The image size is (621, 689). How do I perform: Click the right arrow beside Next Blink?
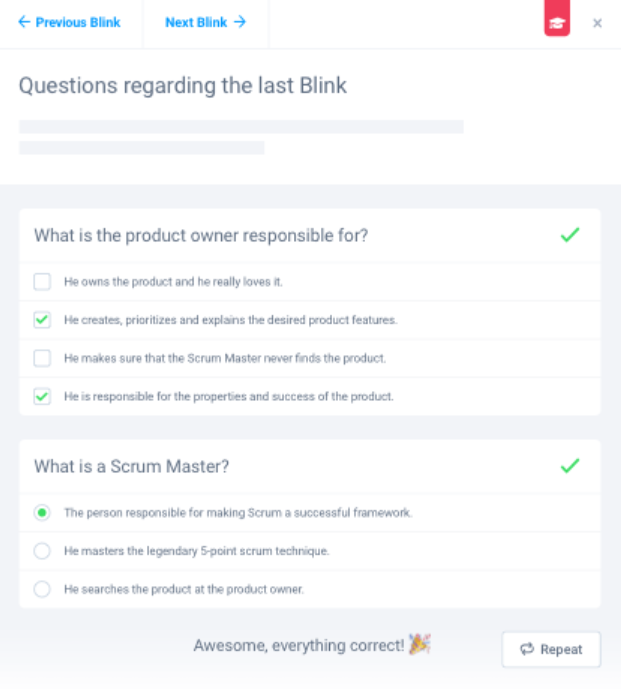[240, 22]
